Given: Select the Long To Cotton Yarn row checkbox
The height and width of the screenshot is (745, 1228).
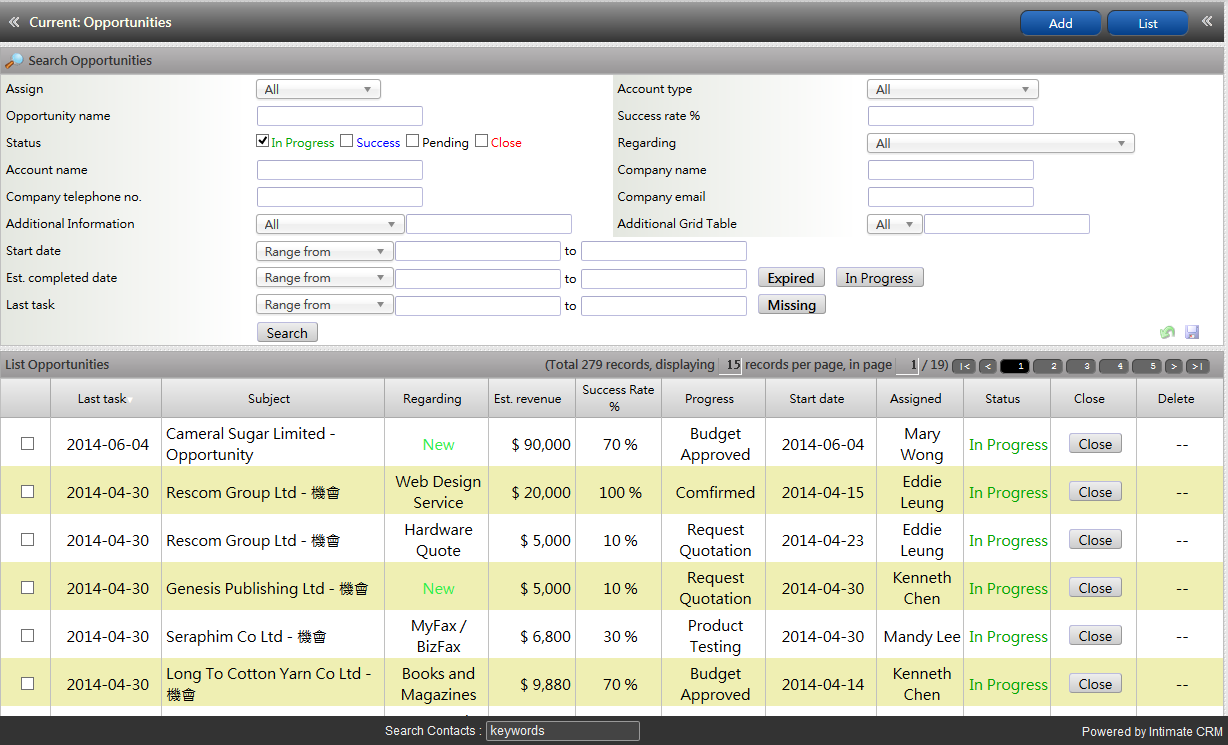Looking at the screenshot, I should pyautogui.click(x=28, y=683).
